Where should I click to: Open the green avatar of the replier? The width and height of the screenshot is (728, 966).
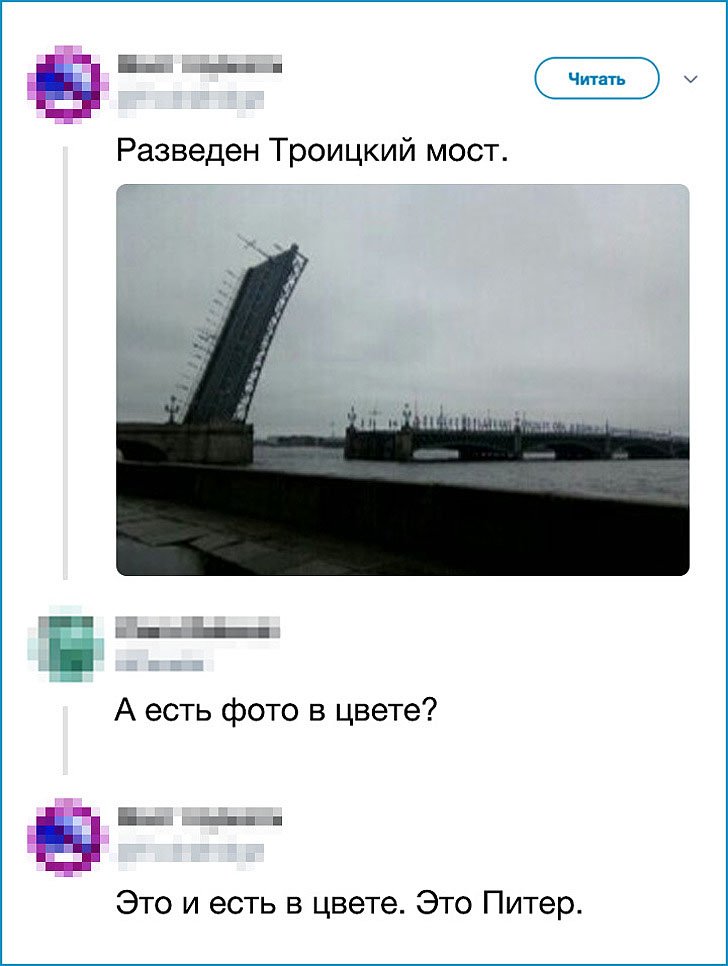coord(67,644)
